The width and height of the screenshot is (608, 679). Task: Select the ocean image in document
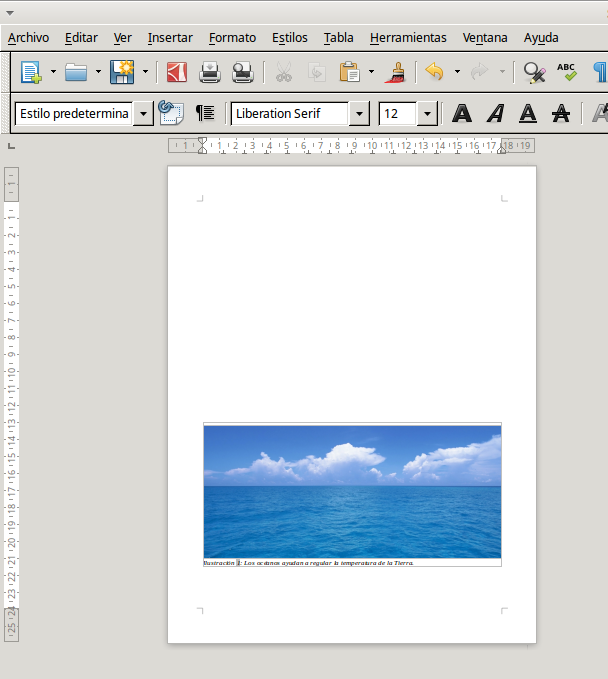[x=353, y=491]
